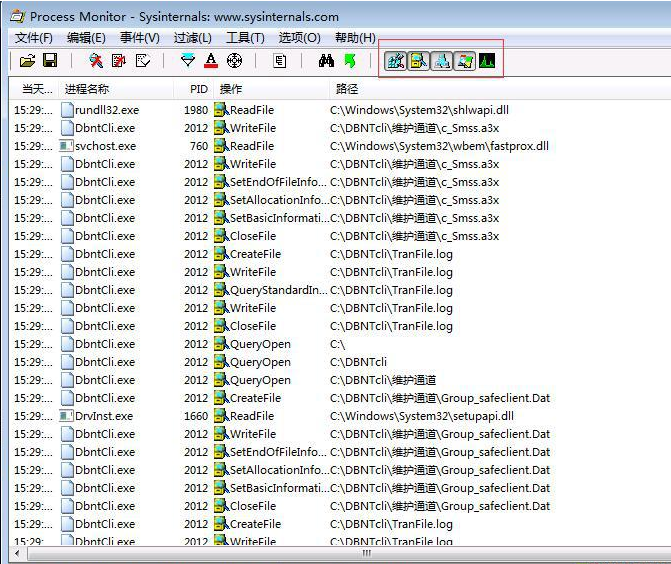Click the 操作 column header
671x564 pixels.
[271, 89]
